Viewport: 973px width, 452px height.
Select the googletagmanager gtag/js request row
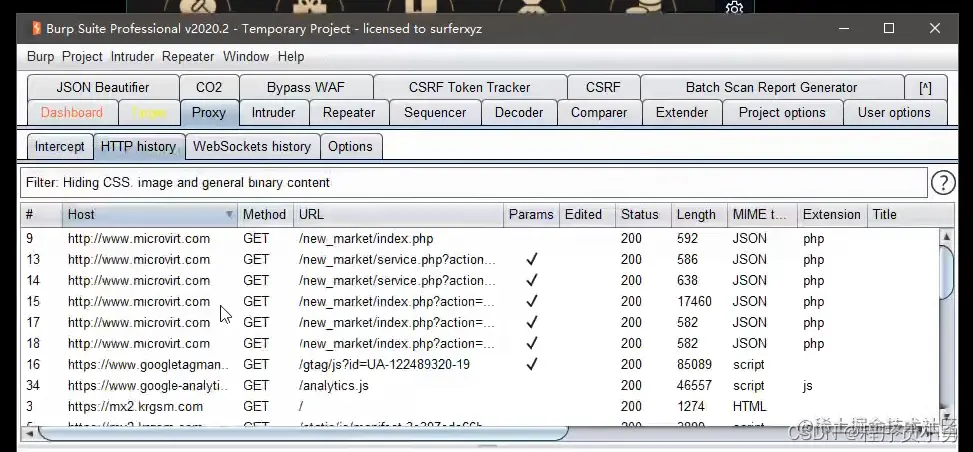click(x=481, y=364)
